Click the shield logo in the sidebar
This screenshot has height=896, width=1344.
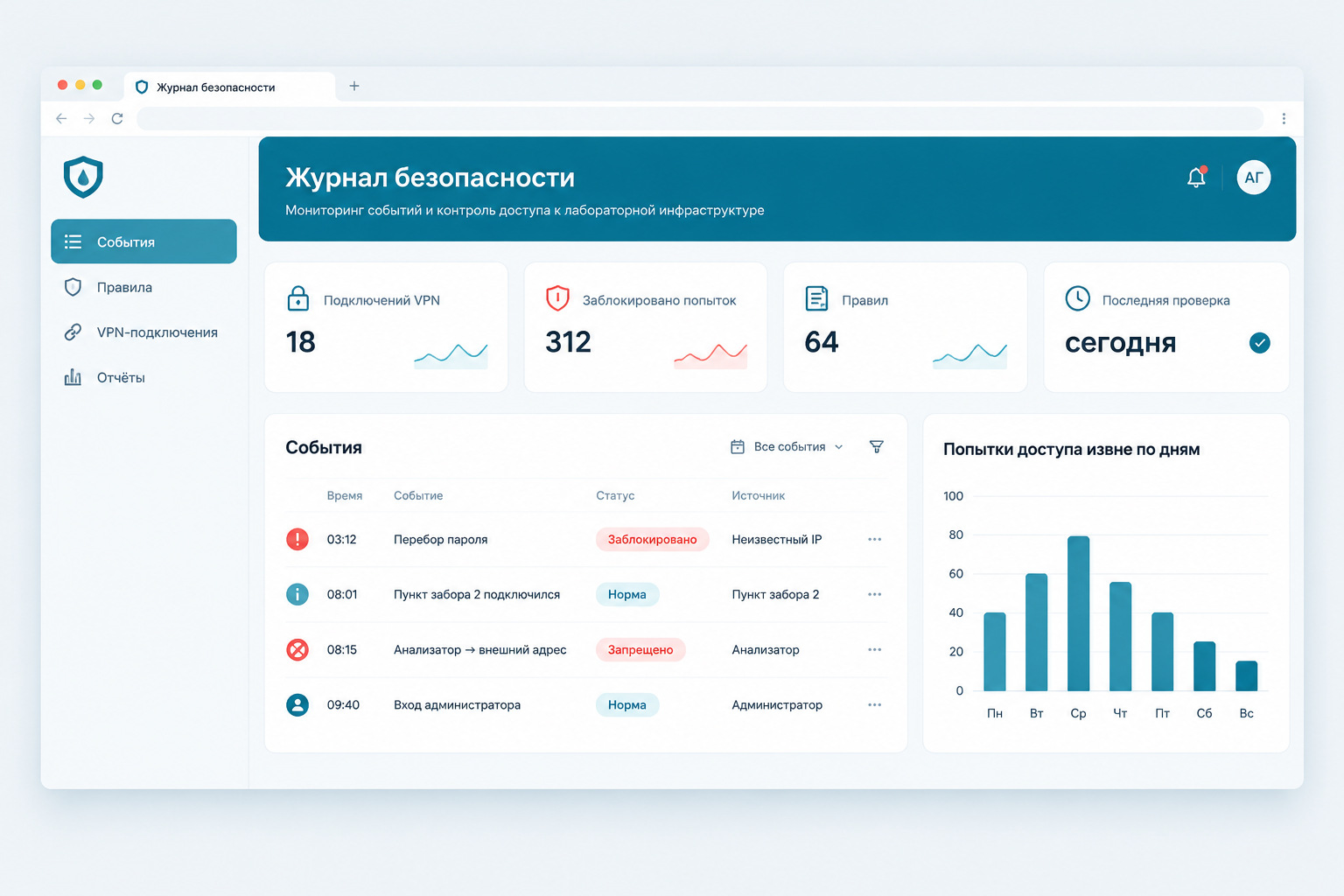coord(83,178)
